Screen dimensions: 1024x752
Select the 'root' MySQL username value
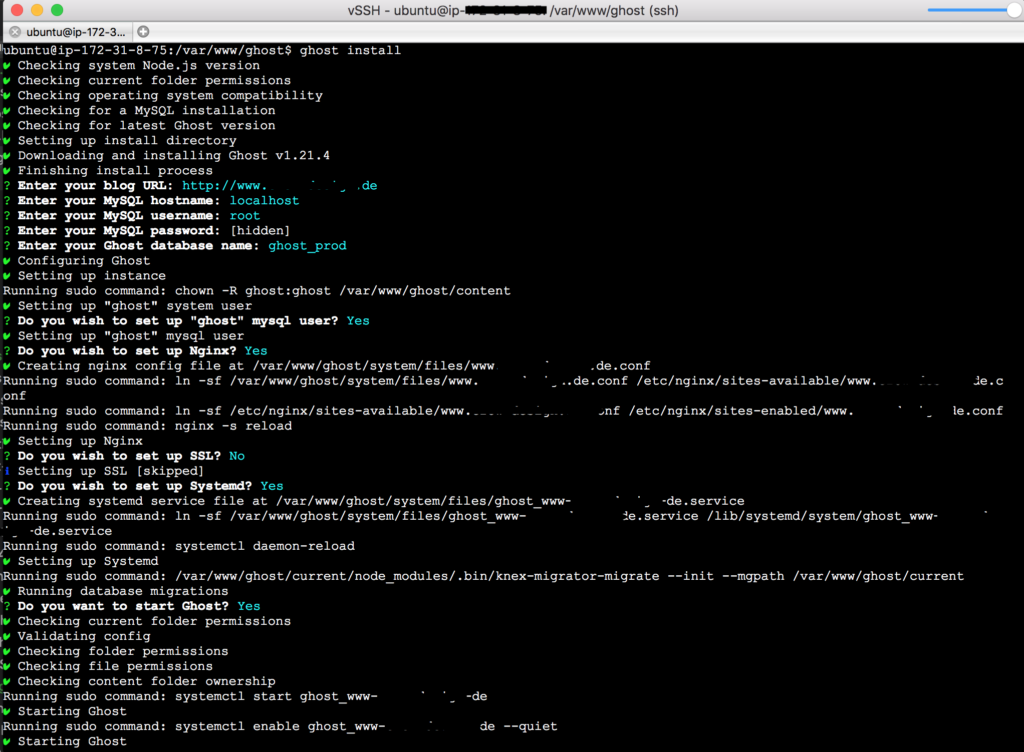tap(244, 215)
